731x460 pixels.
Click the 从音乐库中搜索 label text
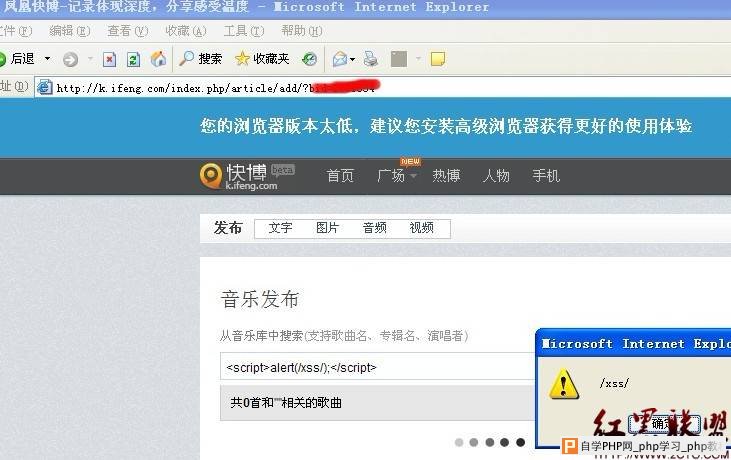click(344, 336)
